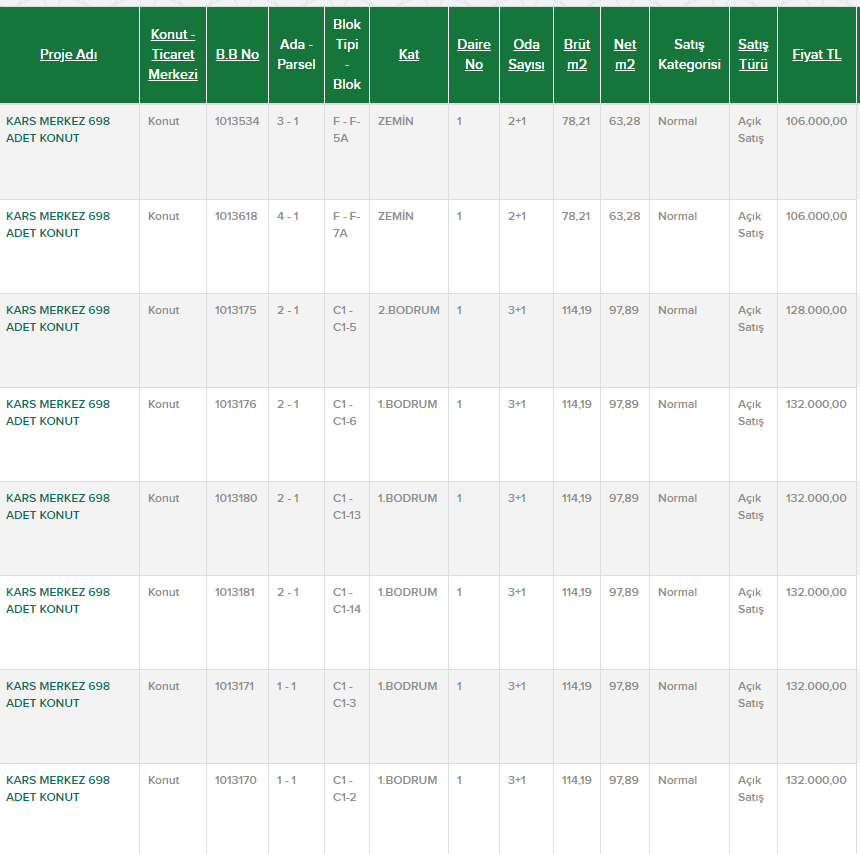
Task: Open project link in row with B.B No 1013618
Action: pyautogui.click(x=58, y=224)
